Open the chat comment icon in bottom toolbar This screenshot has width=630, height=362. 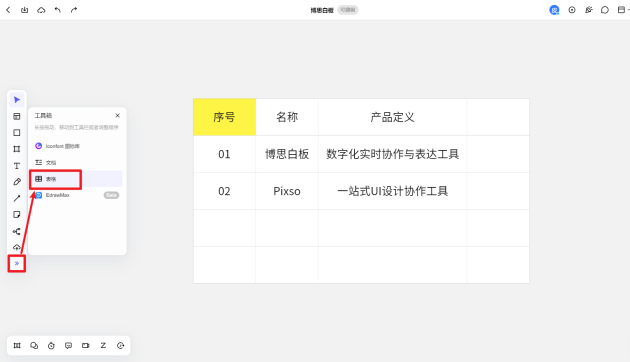tap(68, 346)
